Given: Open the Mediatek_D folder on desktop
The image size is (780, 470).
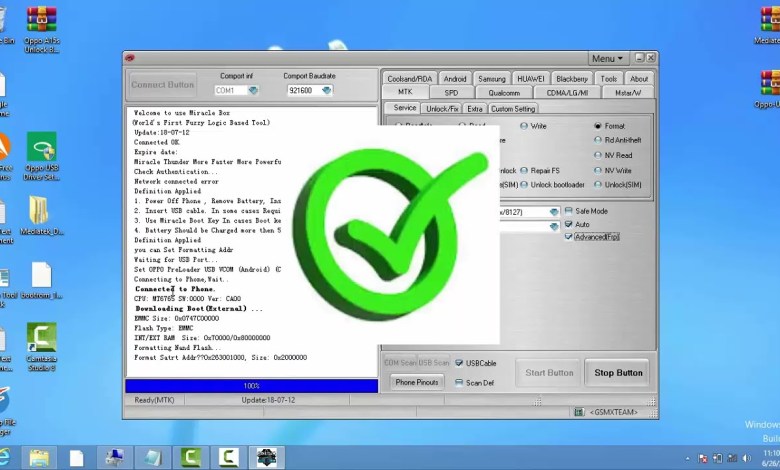Looking at the screenshot, I should [41, 215].
